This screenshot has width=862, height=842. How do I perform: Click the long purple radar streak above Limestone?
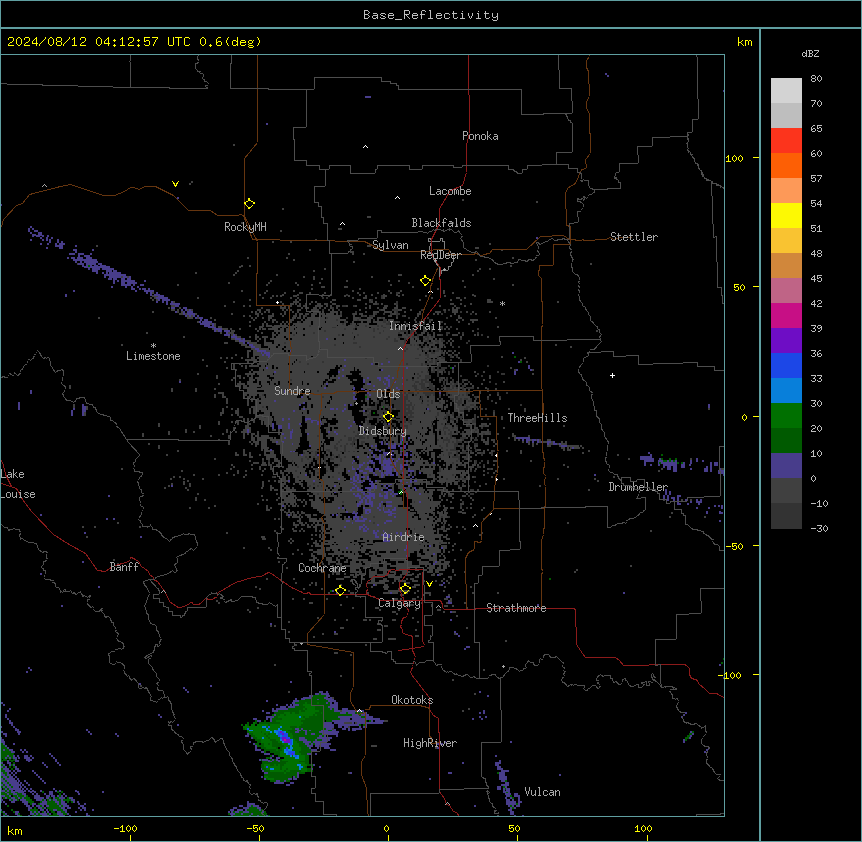pyautogui.click(x=148, y=291)
